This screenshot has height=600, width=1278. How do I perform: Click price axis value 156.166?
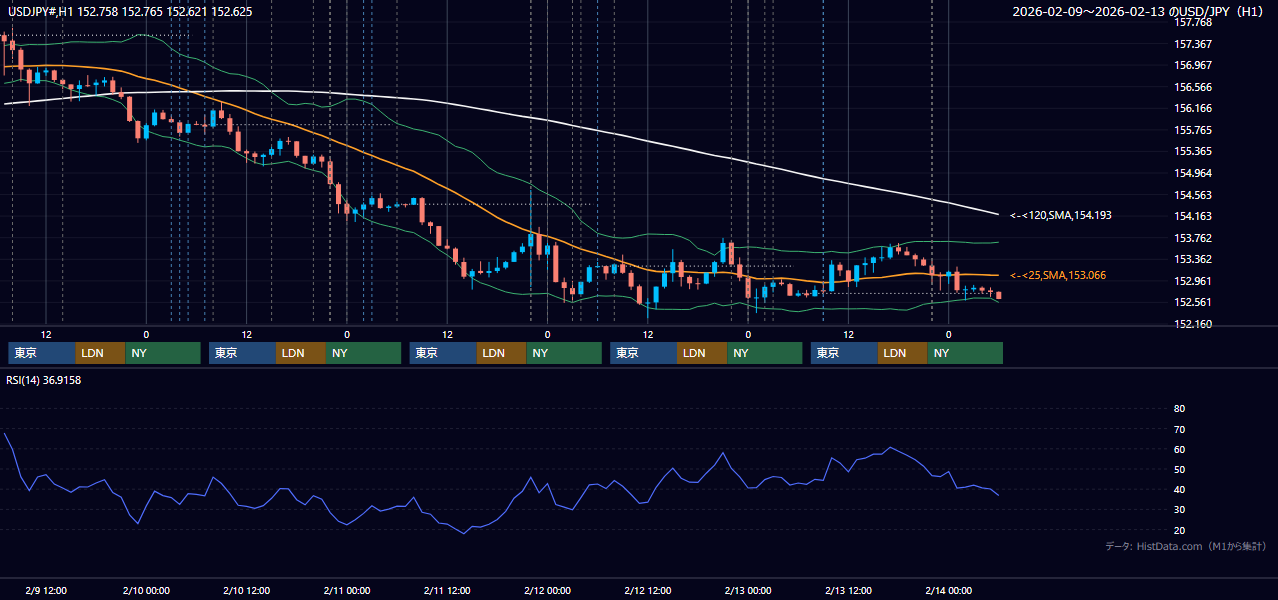pyautogui.click(x=1193, y=108)
